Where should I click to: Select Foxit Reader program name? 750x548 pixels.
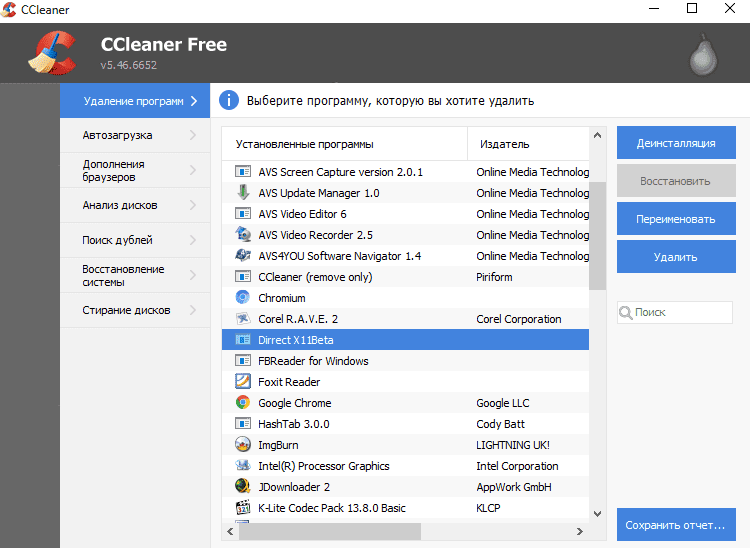[289, 382]
